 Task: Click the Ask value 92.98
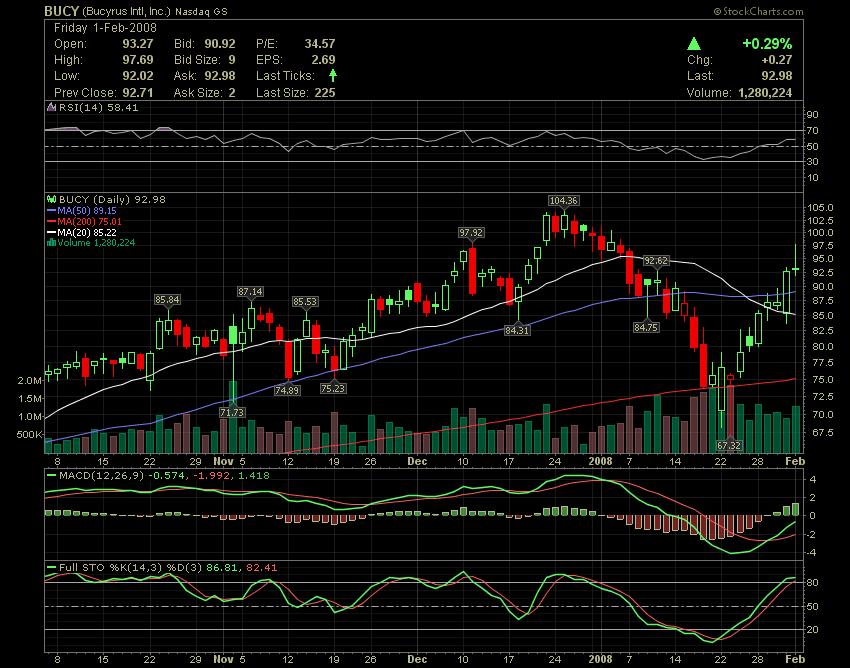[220, 75]
